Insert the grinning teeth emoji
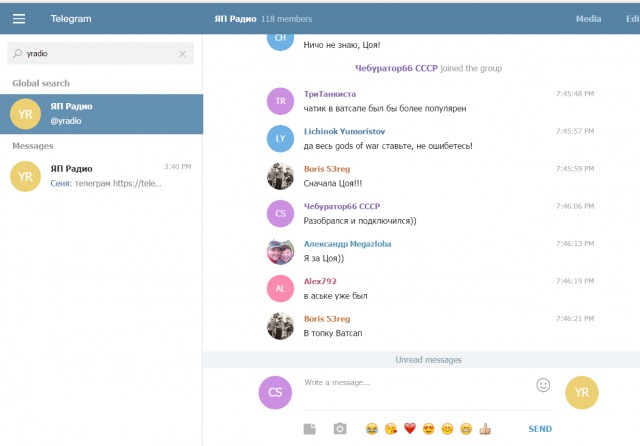This screenshot has height=446, width=640. tap(466, 429)
